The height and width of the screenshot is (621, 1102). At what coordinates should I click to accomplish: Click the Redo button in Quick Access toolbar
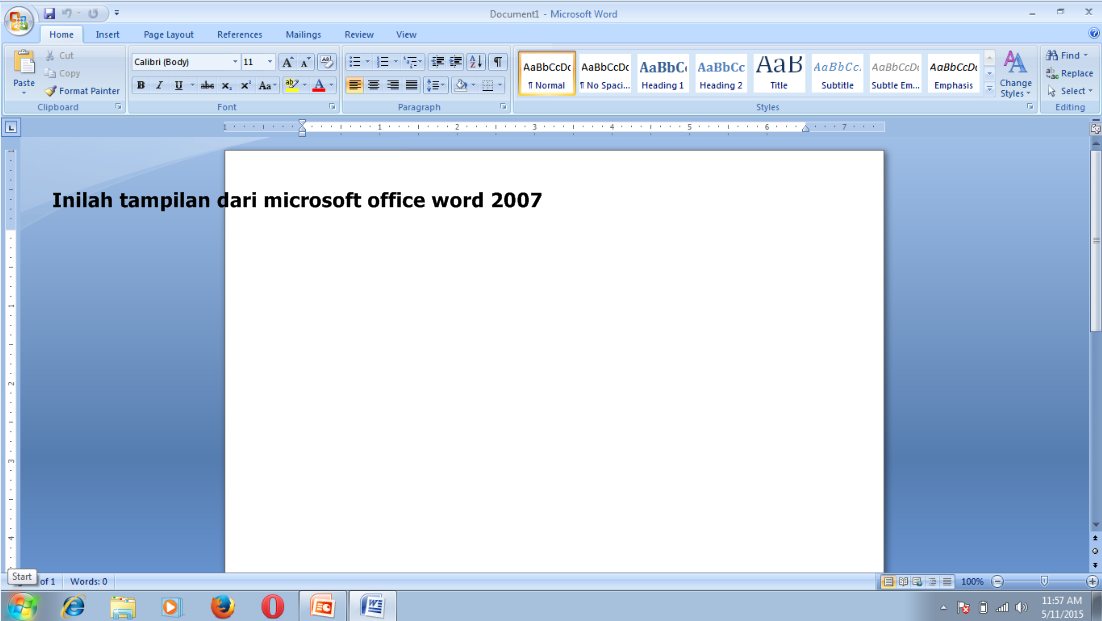[93, 13]
